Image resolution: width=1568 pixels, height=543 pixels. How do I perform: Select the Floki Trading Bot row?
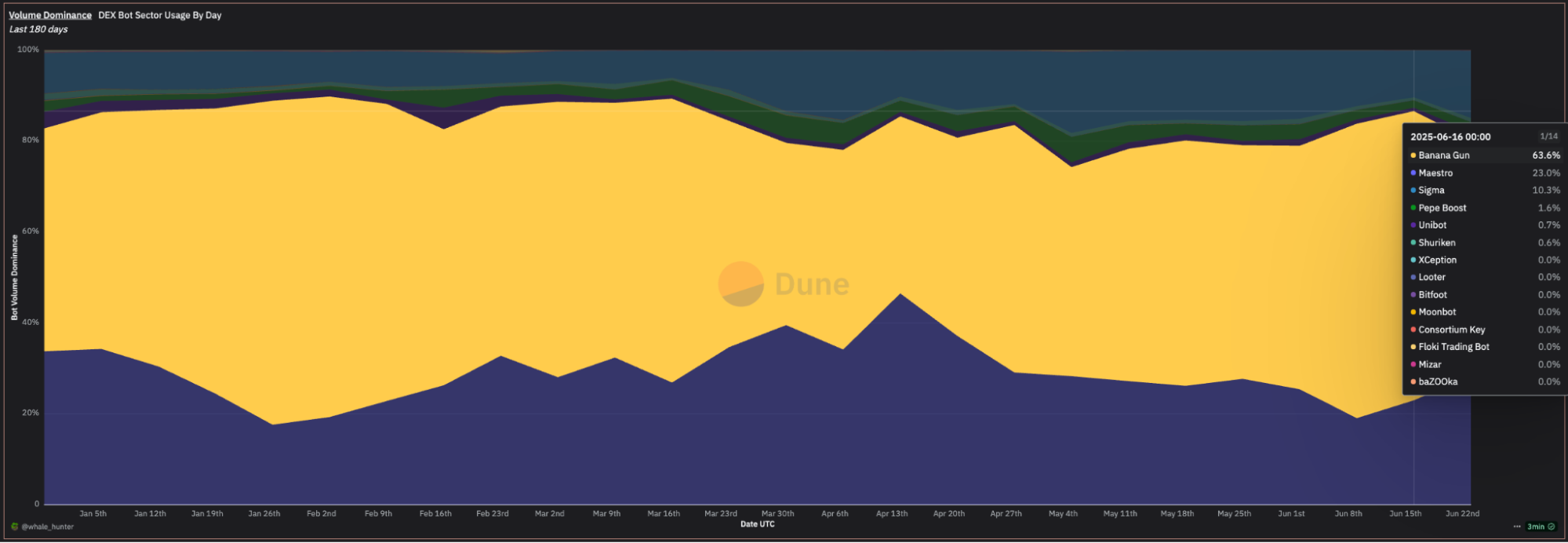click(x=1485, y=347)
